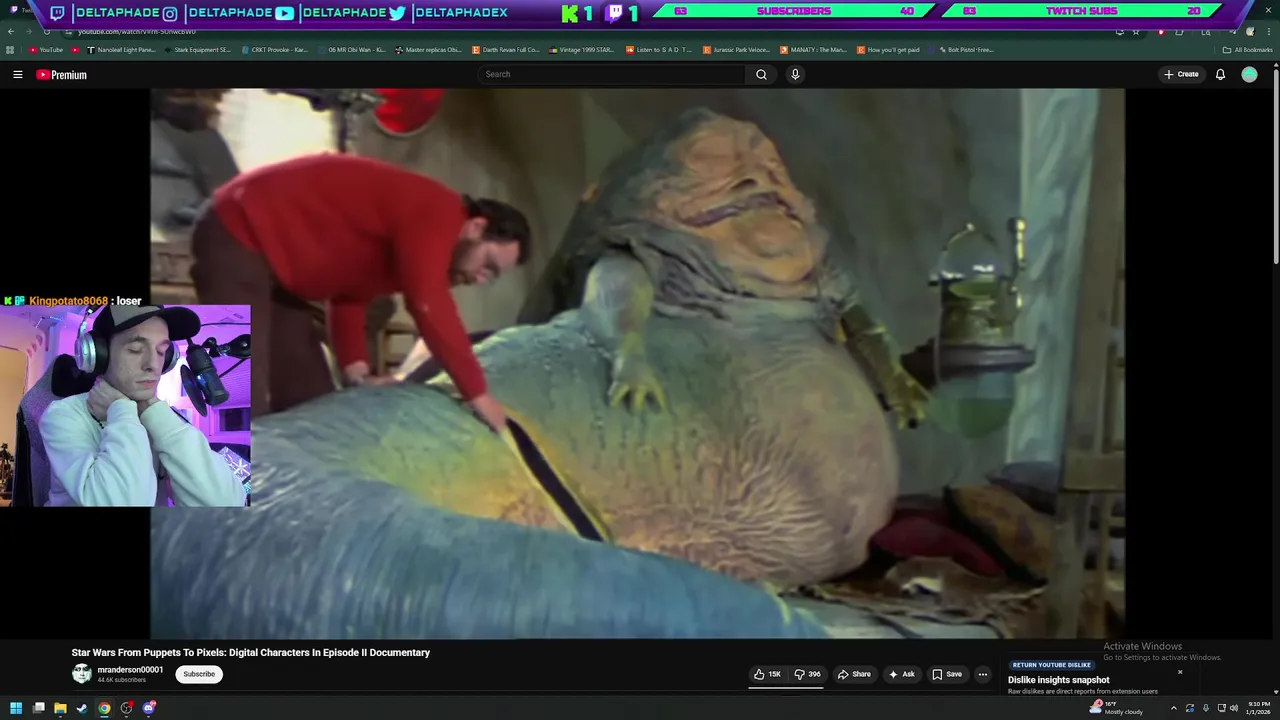Image resolution: width=1280 pixels, height=720 pixels.
Task: Open Jurassic Park Veloce bookmark
Action: [x=737, y=50]
